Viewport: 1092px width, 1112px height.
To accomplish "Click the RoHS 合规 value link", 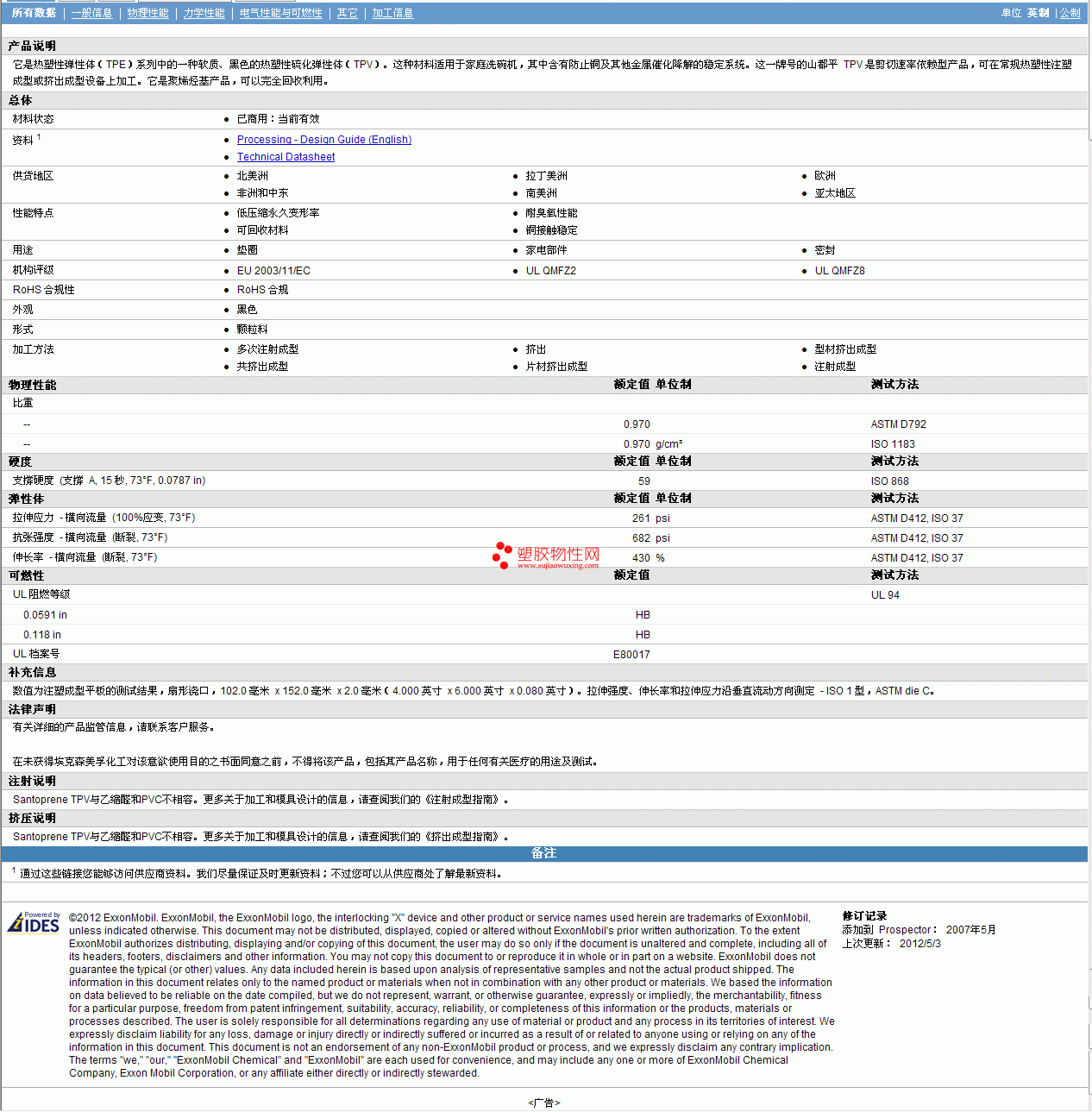I will pos(262,290).
